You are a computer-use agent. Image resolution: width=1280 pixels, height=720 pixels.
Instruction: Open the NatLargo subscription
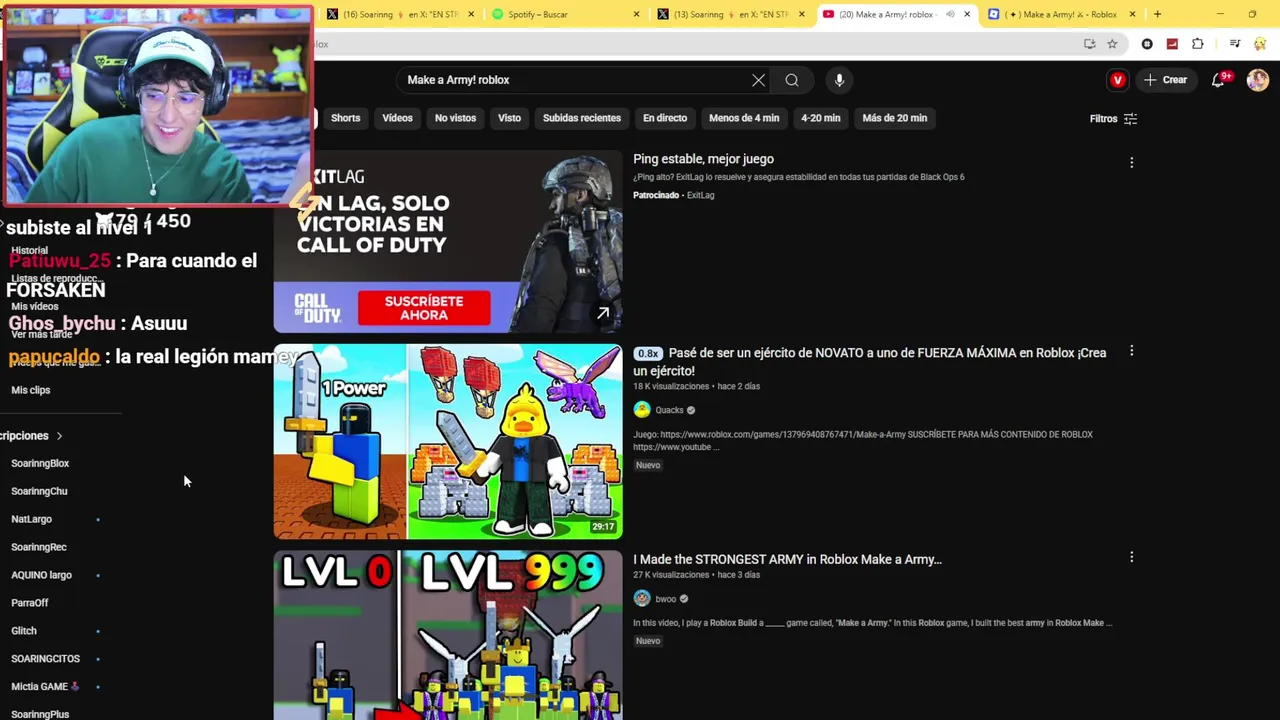pos(31,519)
